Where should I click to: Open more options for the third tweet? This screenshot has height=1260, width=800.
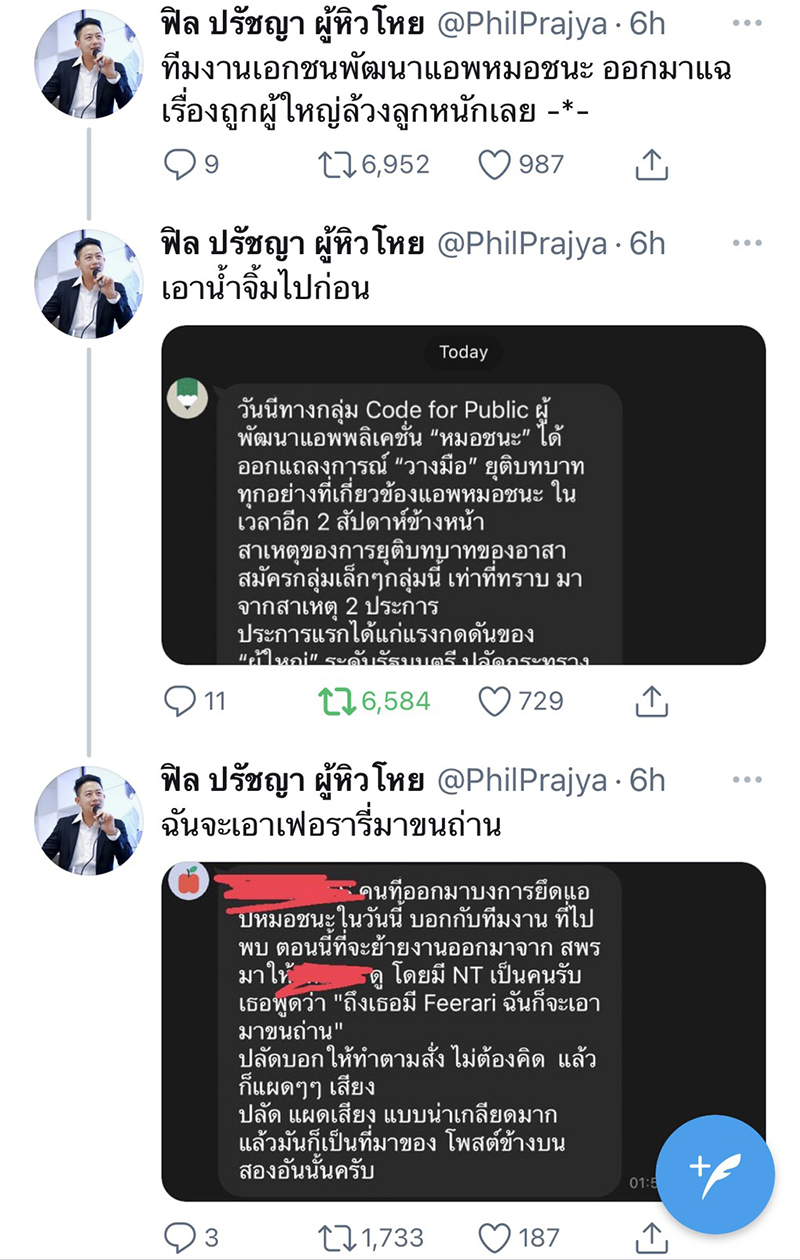tap(746, 780)
